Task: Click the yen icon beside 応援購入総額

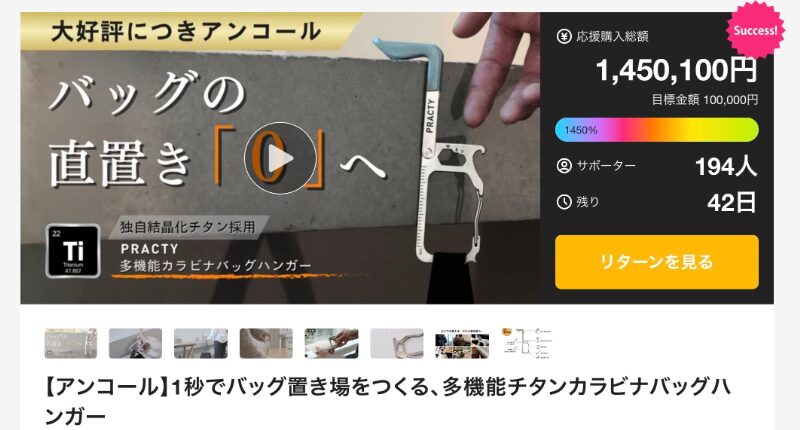Action: coord(564,36)
